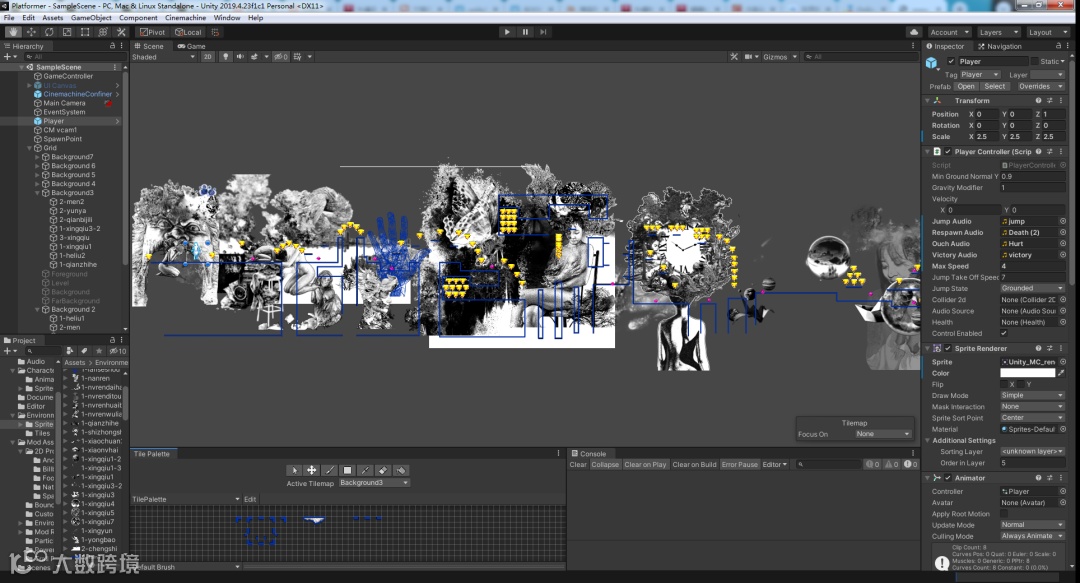Open the Component menu
The height and width of the screenshot is (583, 1080).
(x=138, y=17)
